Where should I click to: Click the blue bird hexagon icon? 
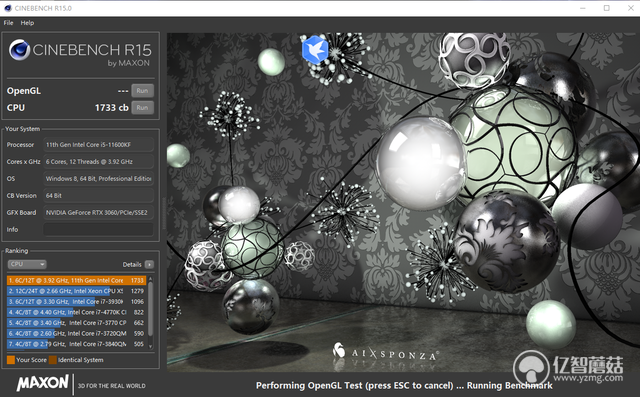(x=315, y=50)
